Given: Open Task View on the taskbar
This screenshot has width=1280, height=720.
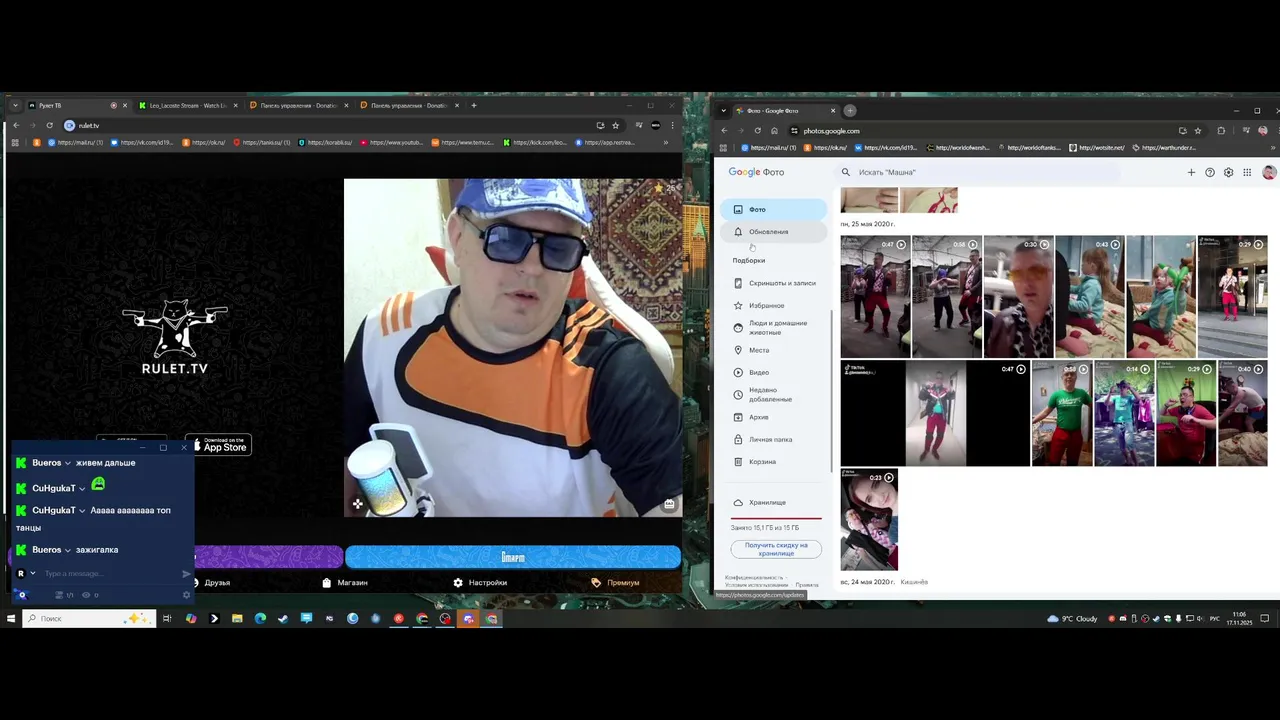Looking at the screenshot, I should pos(167,619).
